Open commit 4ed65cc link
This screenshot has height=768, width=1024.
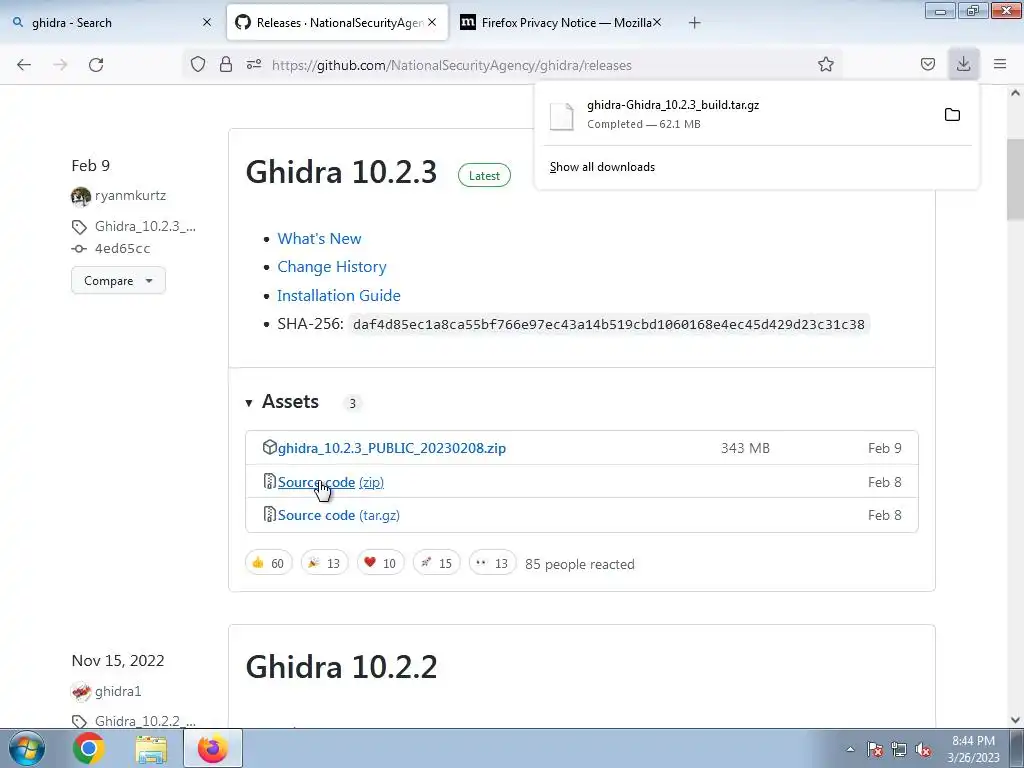[122, 248]
